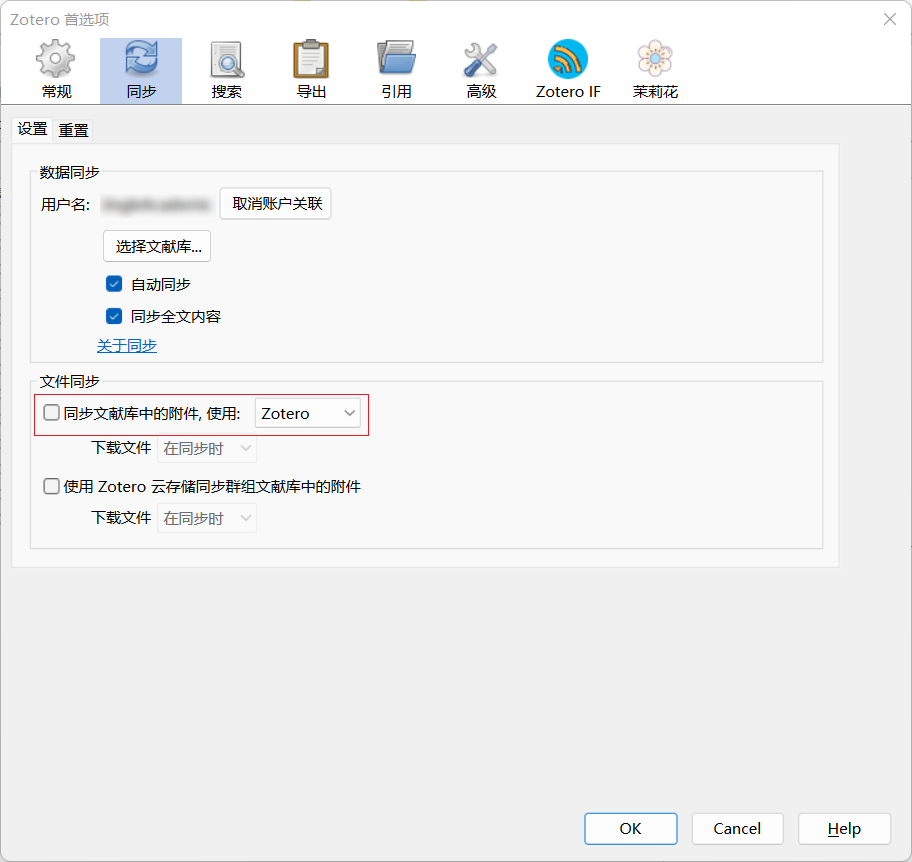Viewport: 912px width, 862px height.
Task: Open the 引用 (Cite) folder preferences pane
Action: pyautogui.click(x=396, y=70)
